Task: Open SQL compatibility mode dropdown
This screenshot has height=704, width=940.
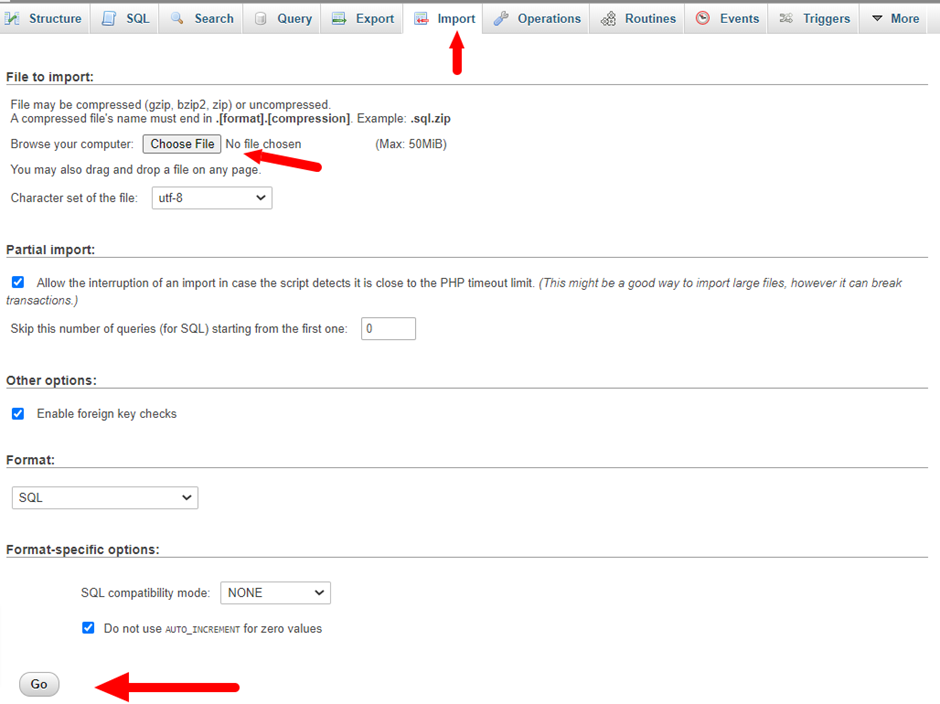Action: 275,593
